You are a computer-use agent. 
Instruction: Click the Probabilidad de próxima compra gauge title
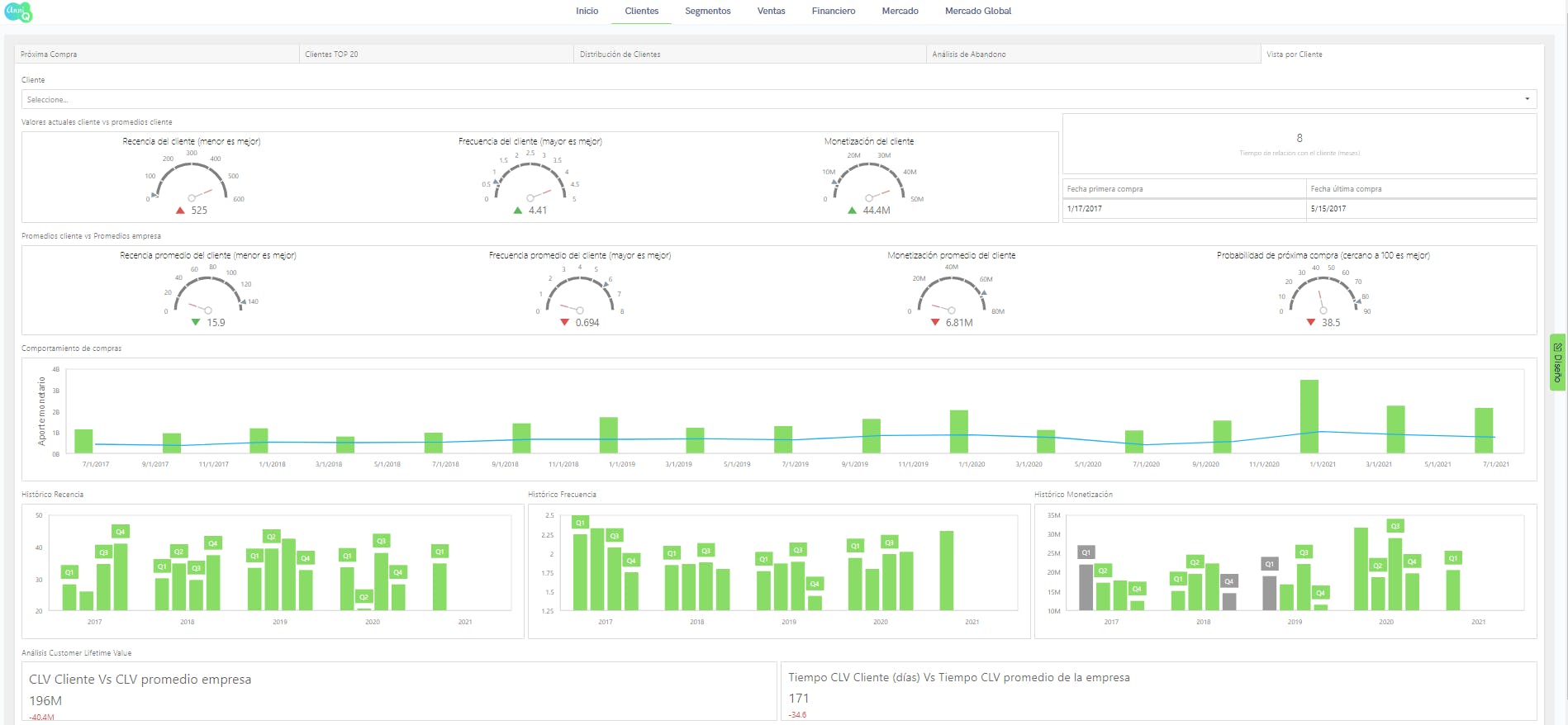click(x=1323, y=255)
